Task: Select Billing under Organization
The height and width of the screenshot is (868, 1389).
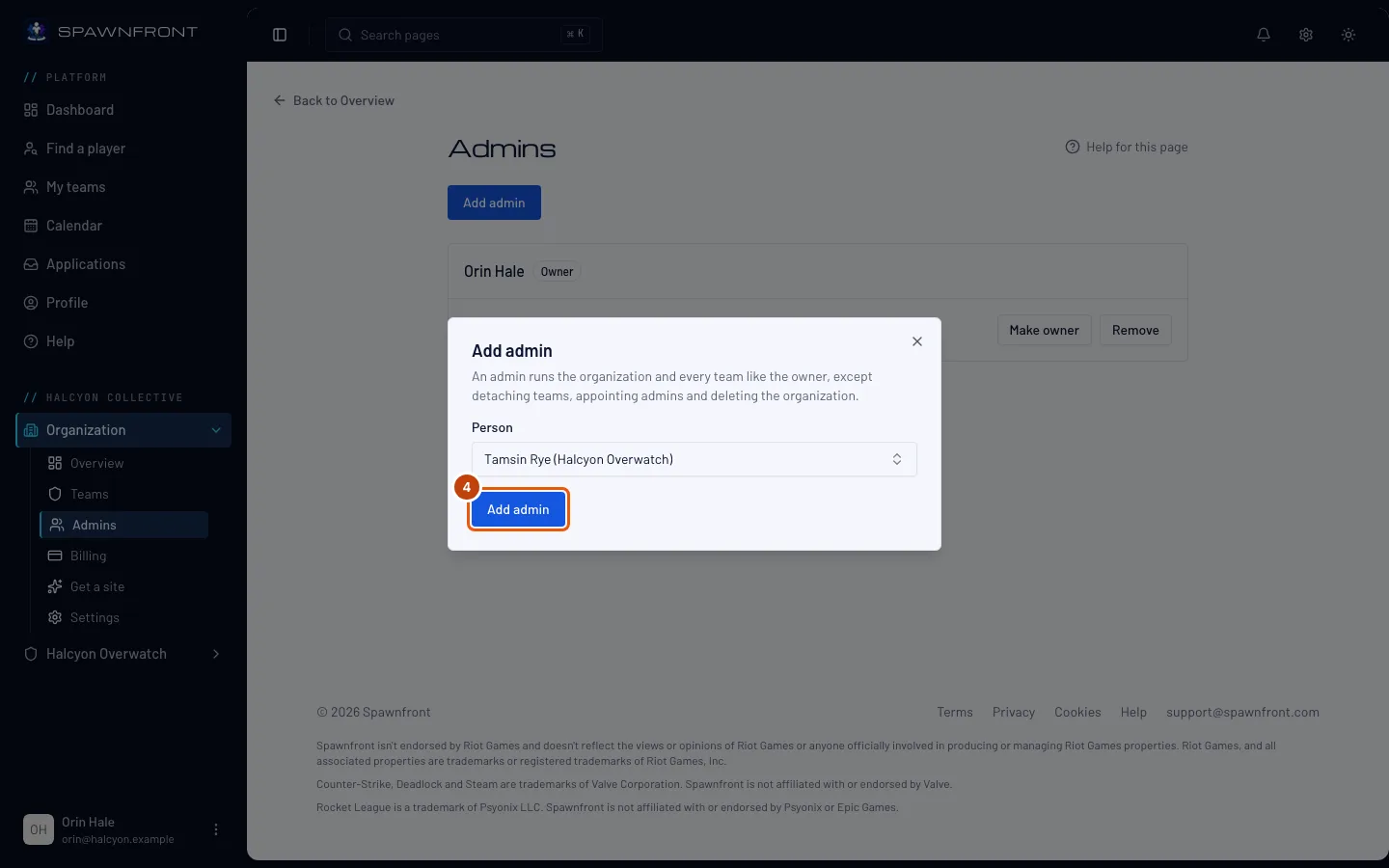Action: point(123,556)
